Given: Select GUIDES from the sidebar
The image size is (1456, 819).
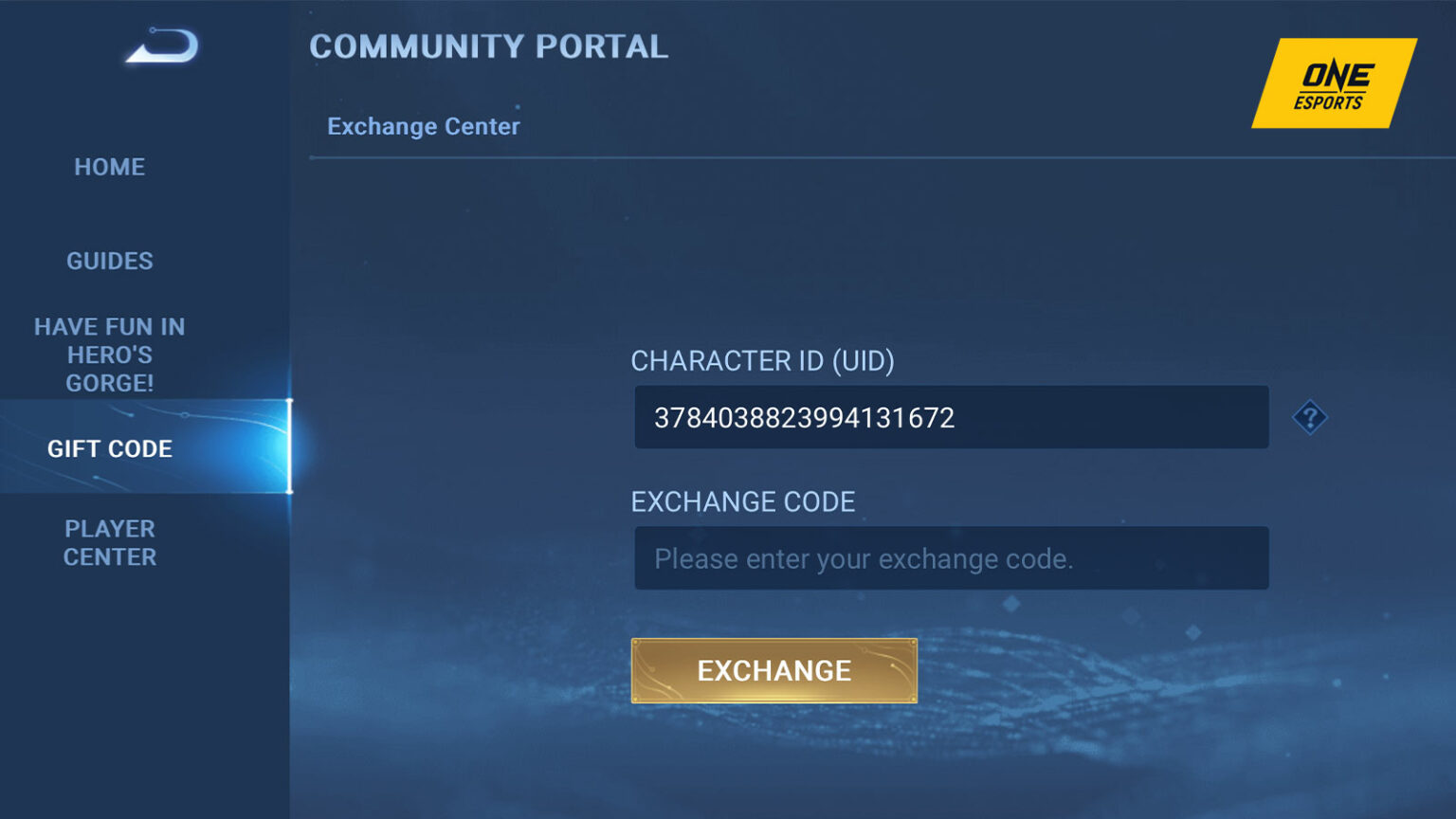Looking at the screenshot, I should 109,261.
